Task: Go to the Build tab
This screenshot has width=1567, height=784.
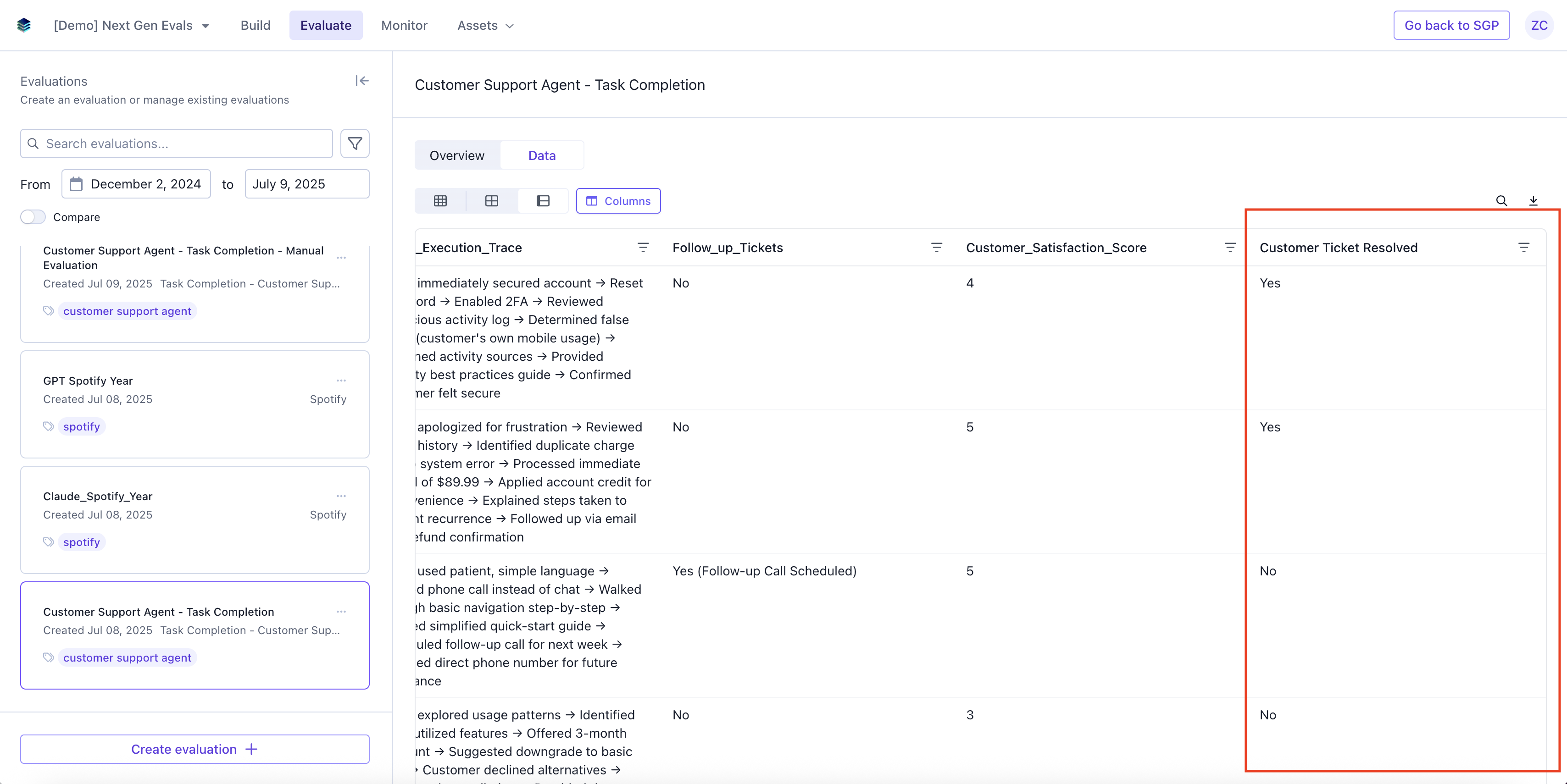Action: (x=256, y=26)
